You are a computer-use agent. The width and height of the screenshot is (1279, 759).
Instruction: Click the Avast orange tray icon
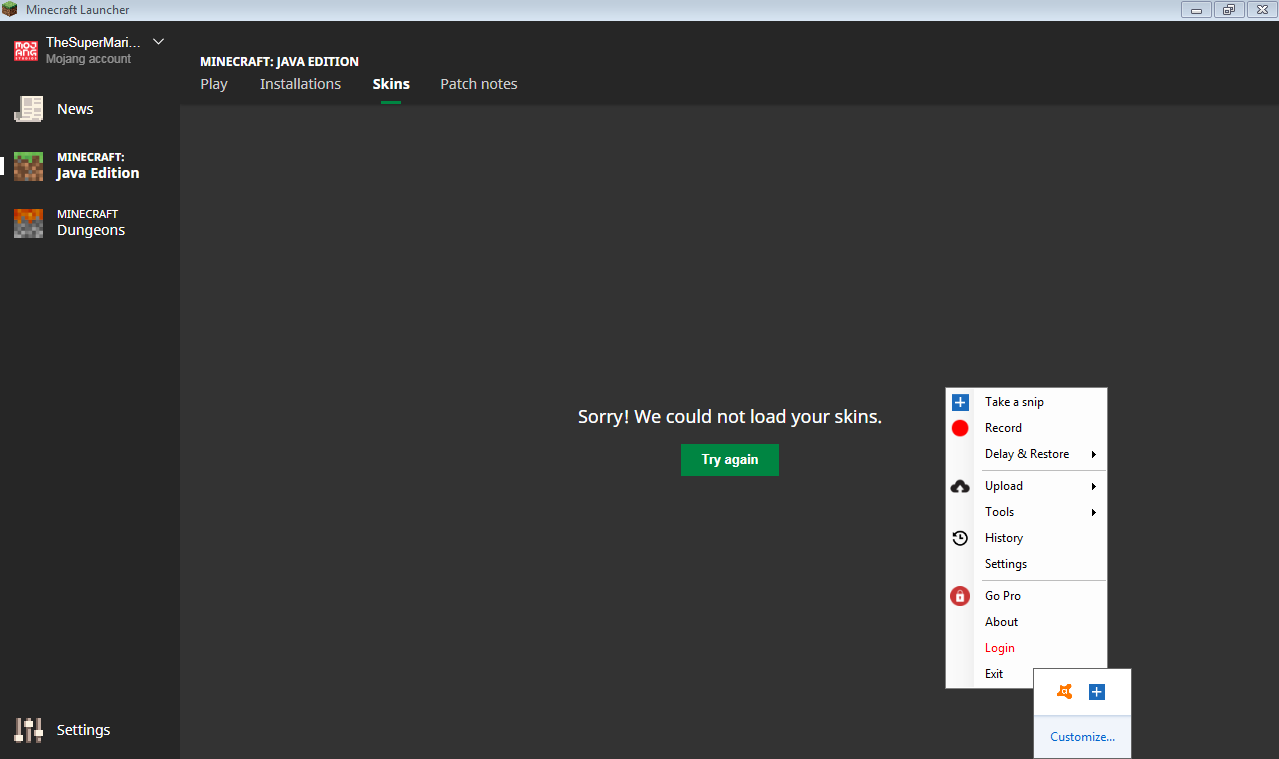coord(1065,692)
